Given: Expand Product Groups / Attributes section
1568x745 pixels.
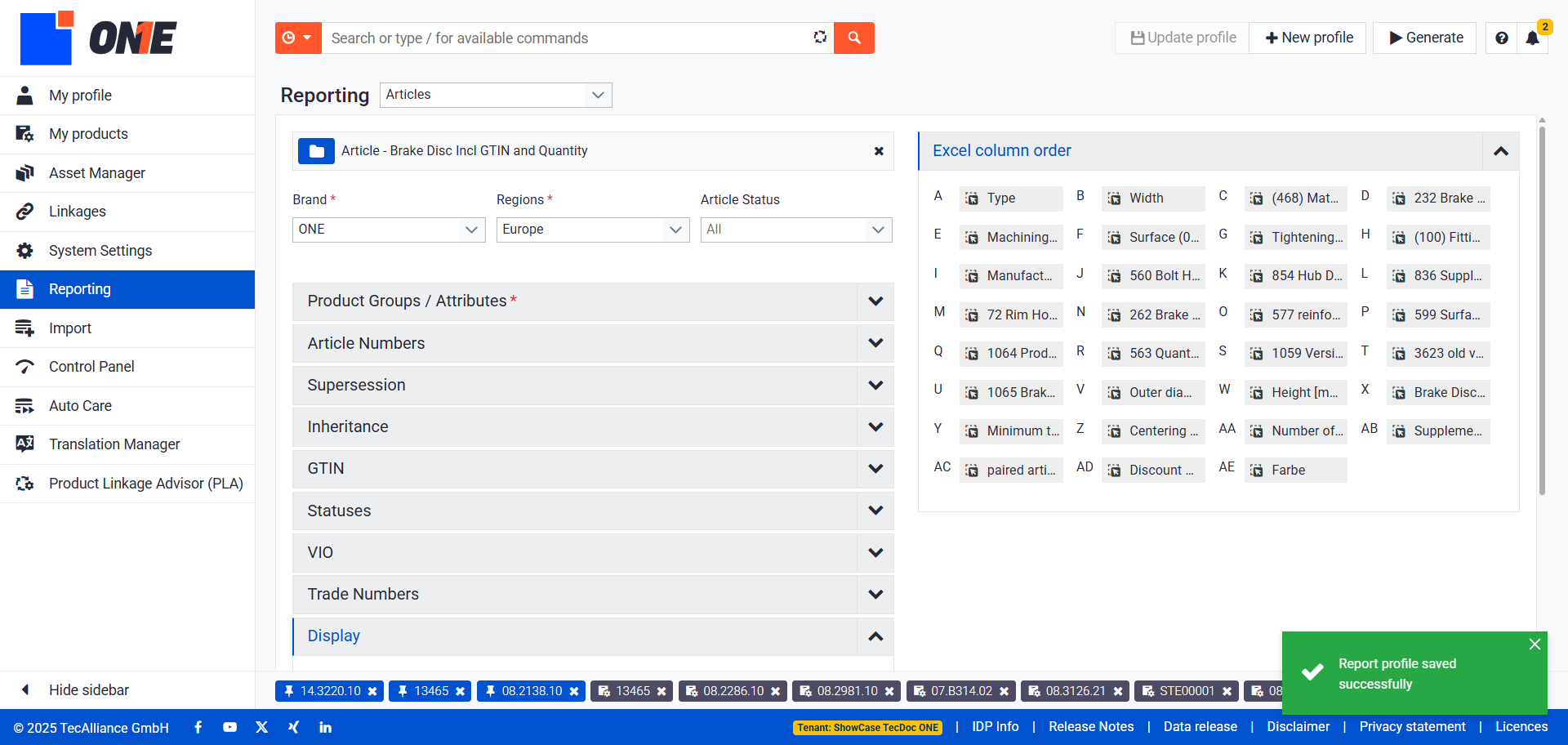Looking at the screenshot, I should click(x=593, y=301).
